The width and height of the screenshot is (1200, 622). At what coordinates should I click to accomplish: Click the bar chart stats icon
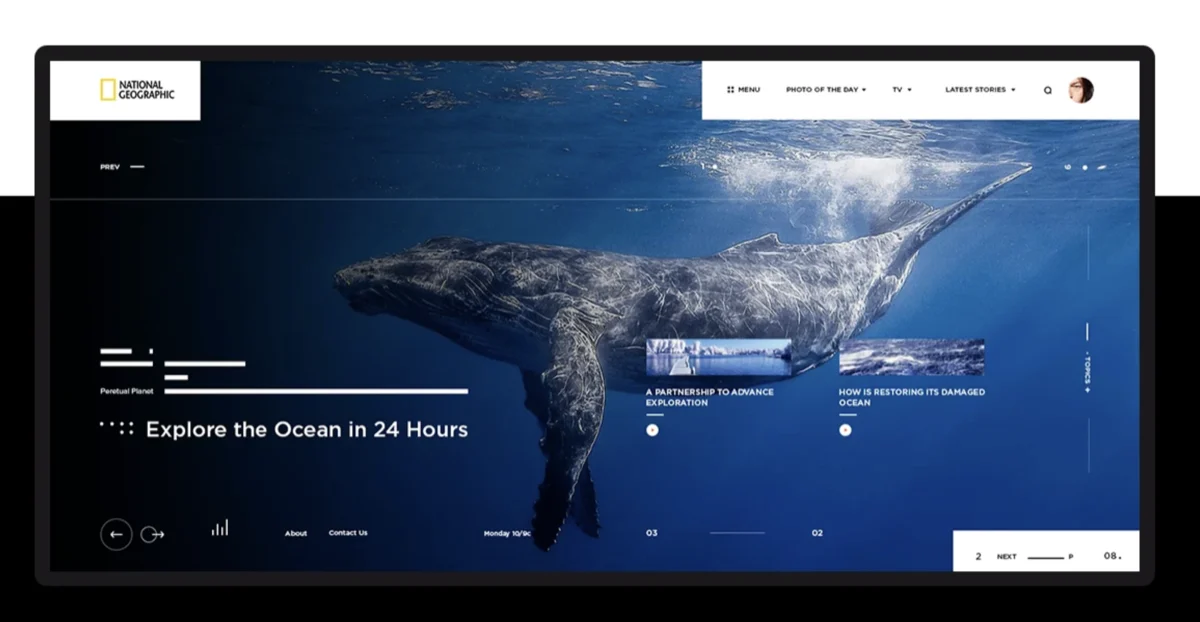coord(220,528)
